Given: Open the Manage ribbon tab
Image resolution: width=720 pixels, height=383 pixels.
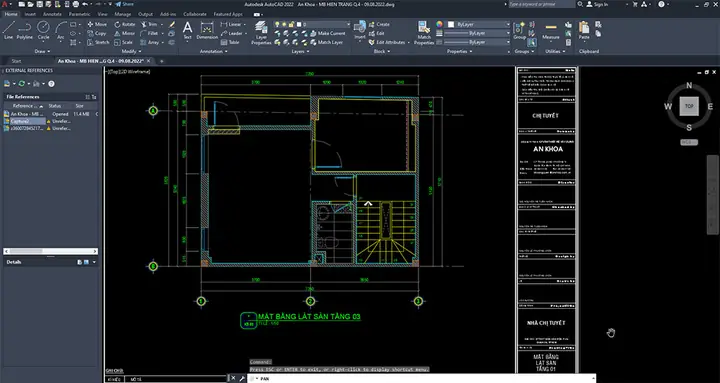Looking at the screenshot, I should coord(123,14).
